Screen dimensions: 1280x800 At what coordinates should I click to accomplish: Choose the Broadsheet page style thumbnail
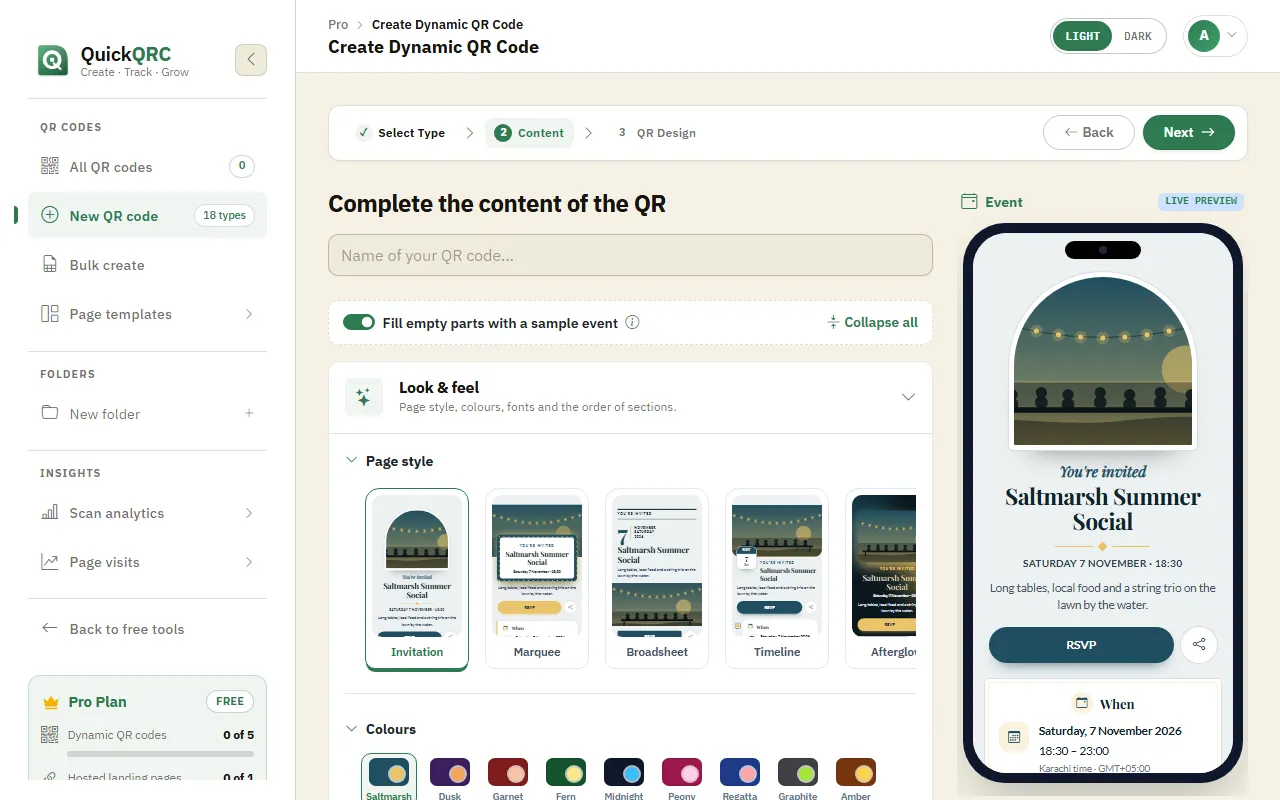(x=657, y=578)
